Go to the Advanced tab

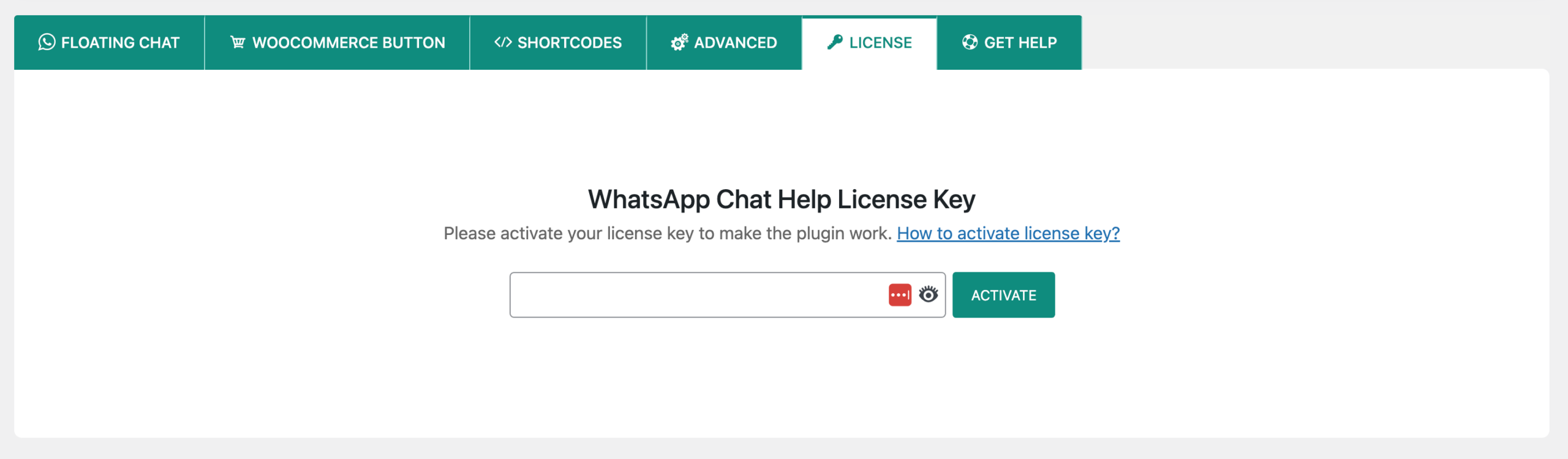point(724,43)
